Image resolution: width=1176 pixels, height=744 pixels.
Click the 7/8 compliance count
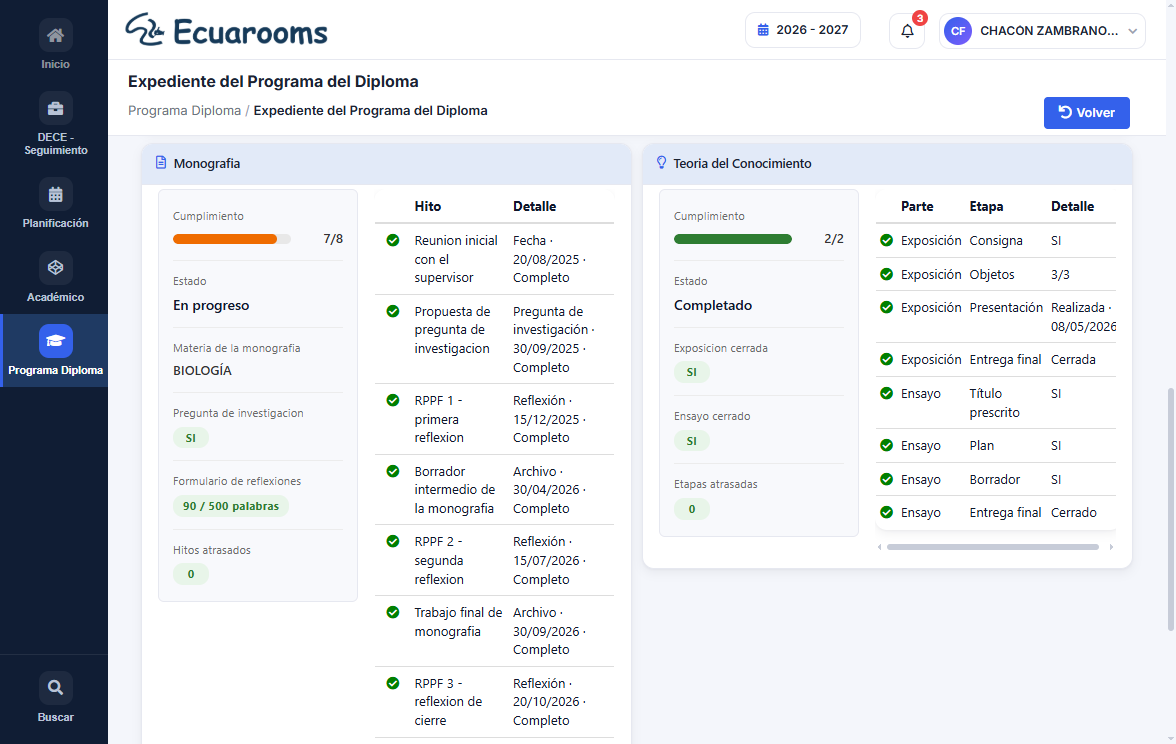click(333, 239)
